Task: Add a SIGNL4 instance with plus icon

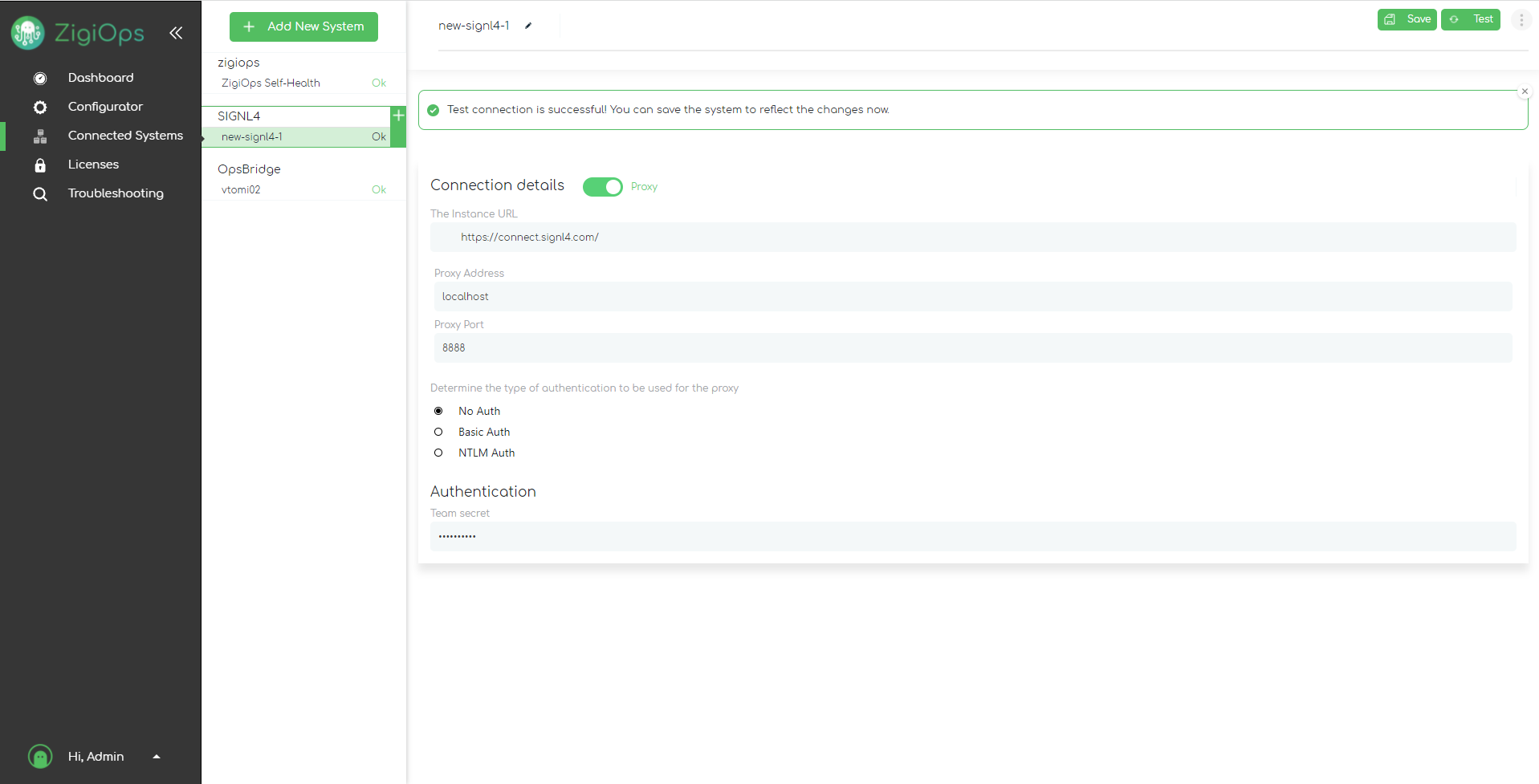Action: pos(398,116)
